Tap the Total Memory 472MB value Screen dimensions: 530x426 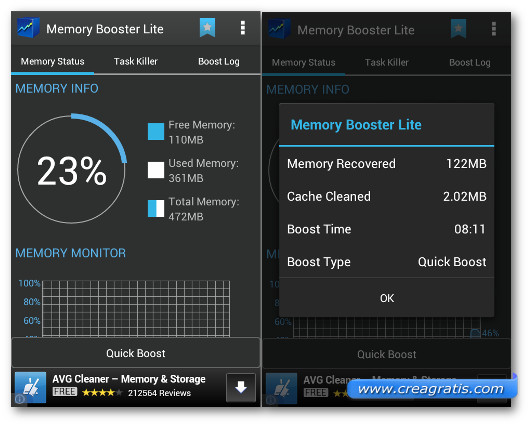186,216
